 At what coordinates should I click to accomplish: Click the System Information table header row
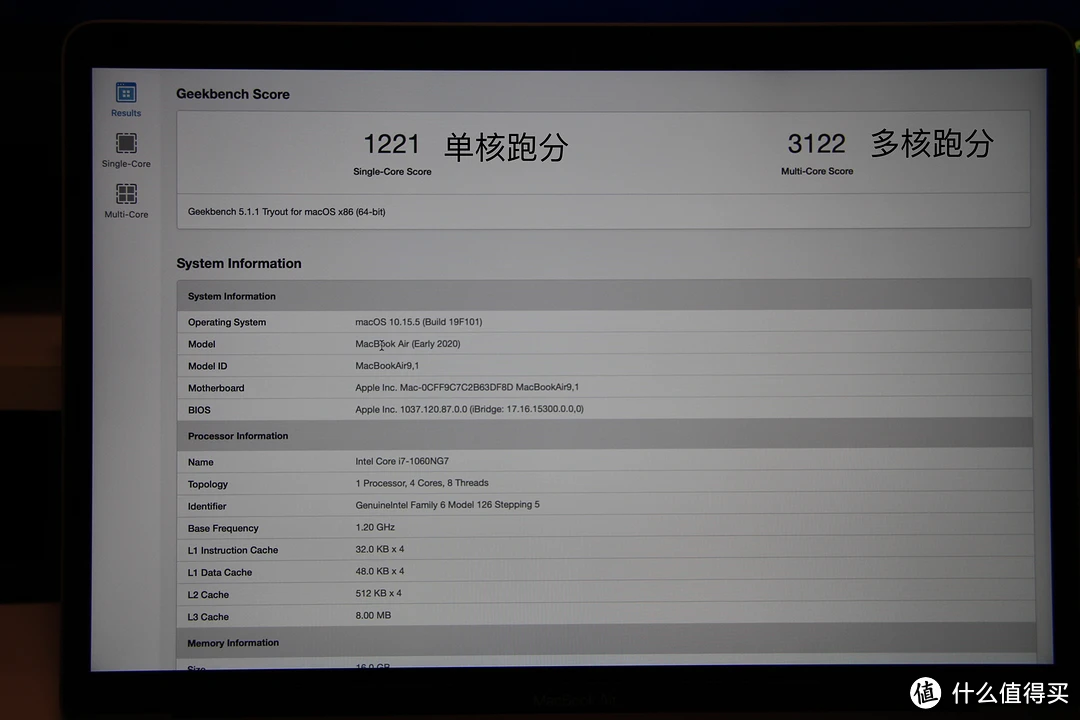pos(604,296)
